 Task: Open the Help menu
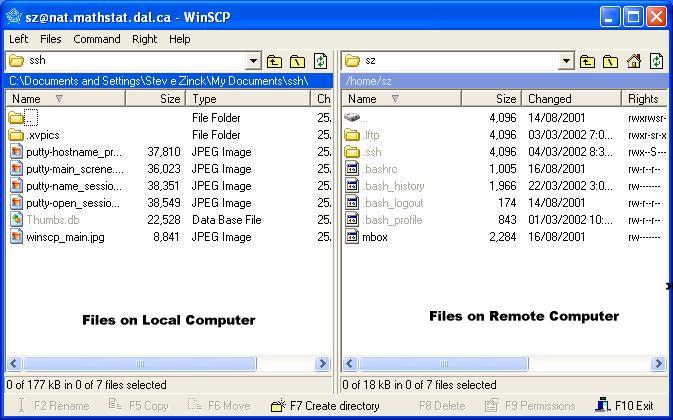(x=179, y=39)
